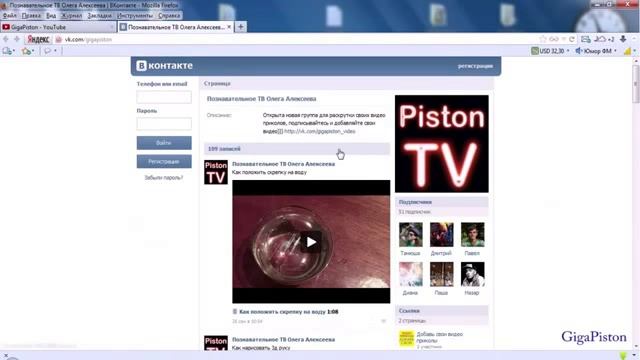Switch to the GigaPiston - YouTube tab

[58, 27]
